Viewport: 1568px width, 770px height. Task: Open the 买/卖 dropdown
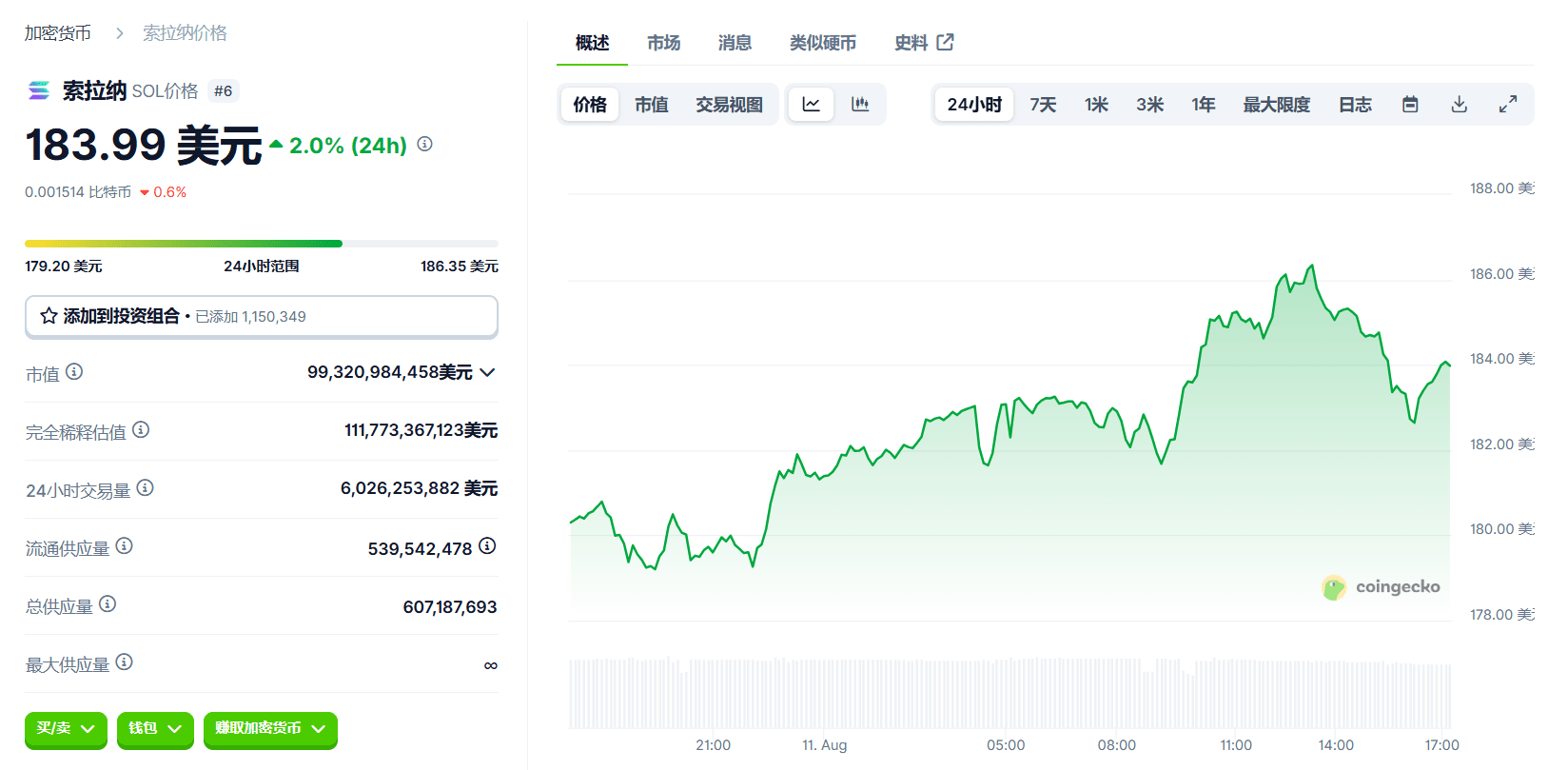(x=66, y=729)
